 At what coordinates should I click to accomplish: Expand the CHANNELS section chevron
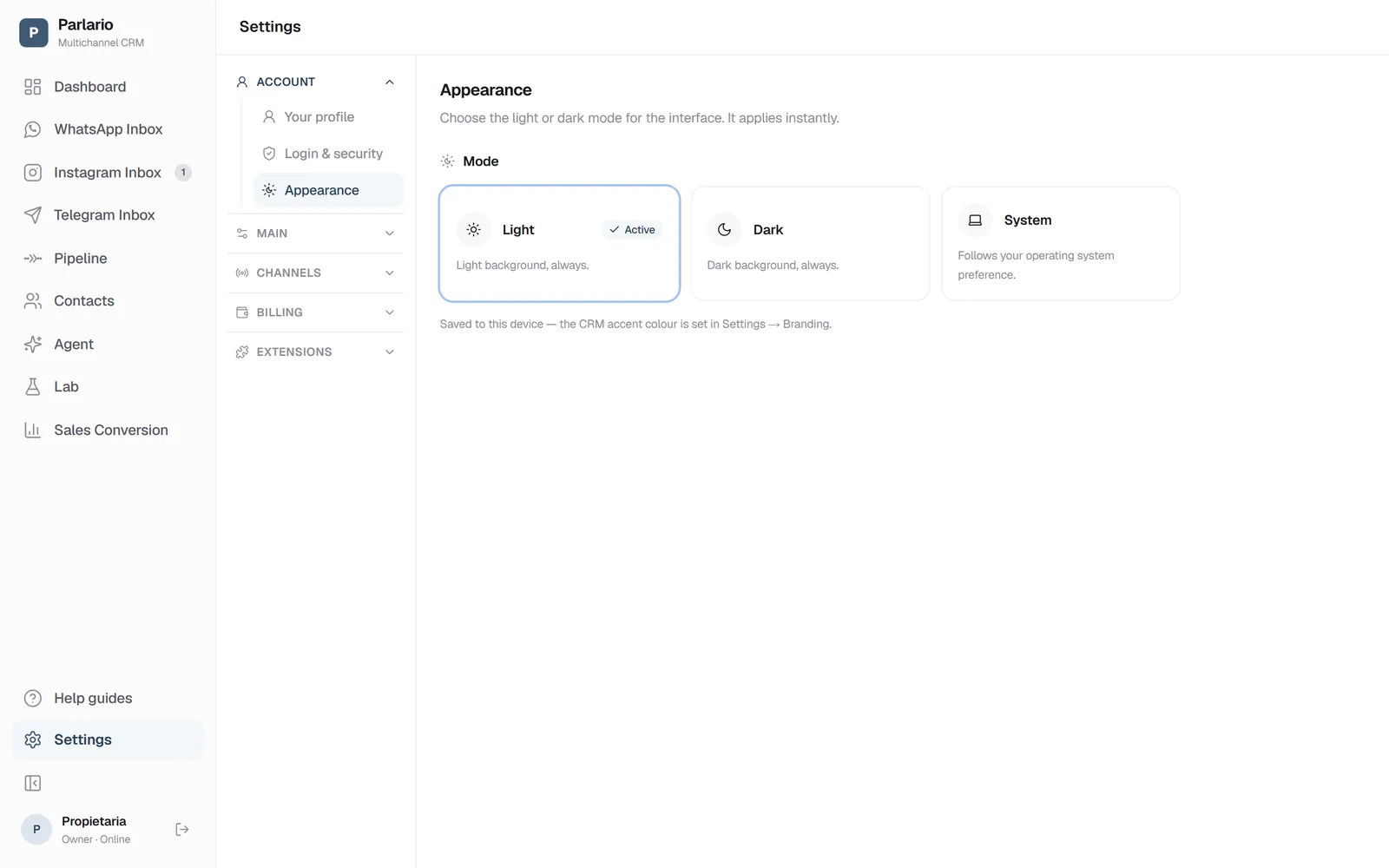pos(390,273)
